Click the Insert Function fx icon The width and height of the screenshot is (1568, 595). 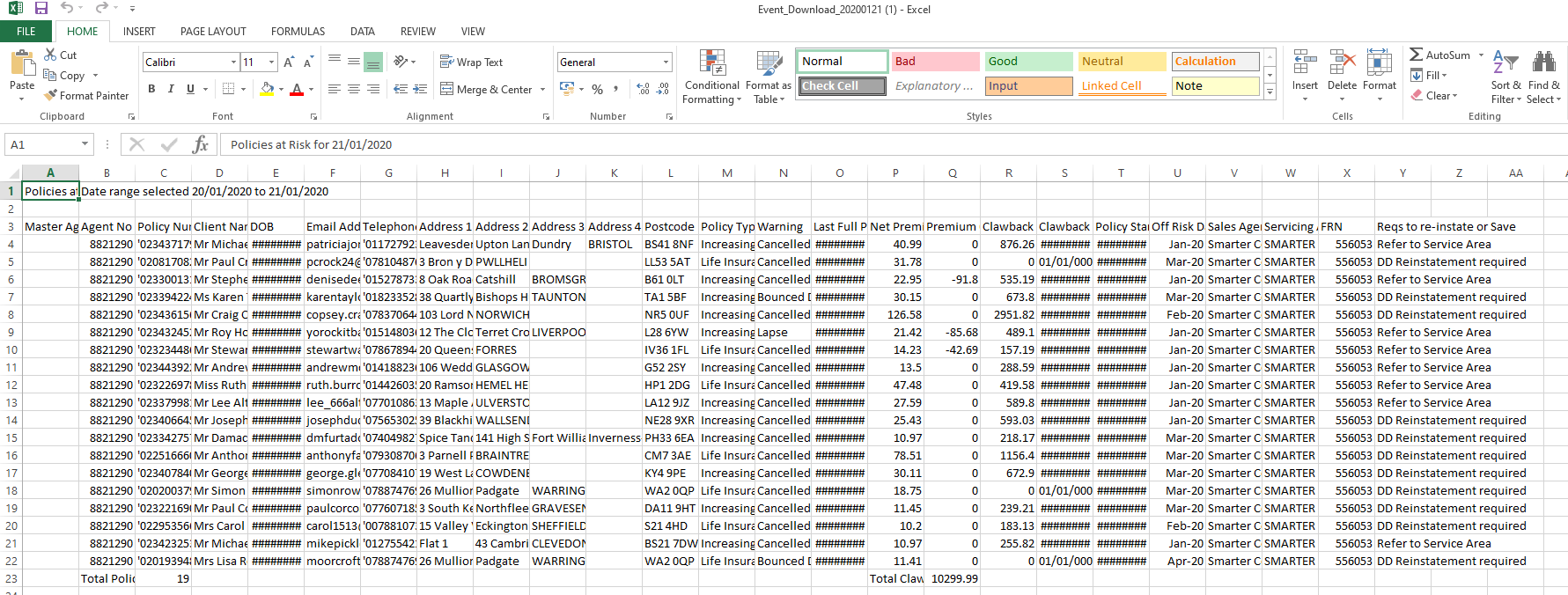(x=200, y=144)
